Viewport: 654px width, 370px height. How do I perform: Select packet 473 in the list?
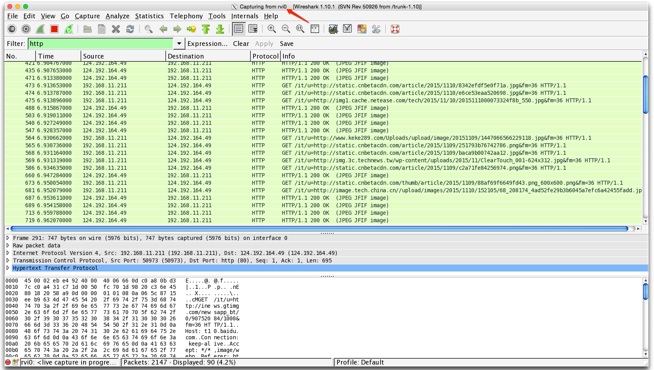coord(324,85)
